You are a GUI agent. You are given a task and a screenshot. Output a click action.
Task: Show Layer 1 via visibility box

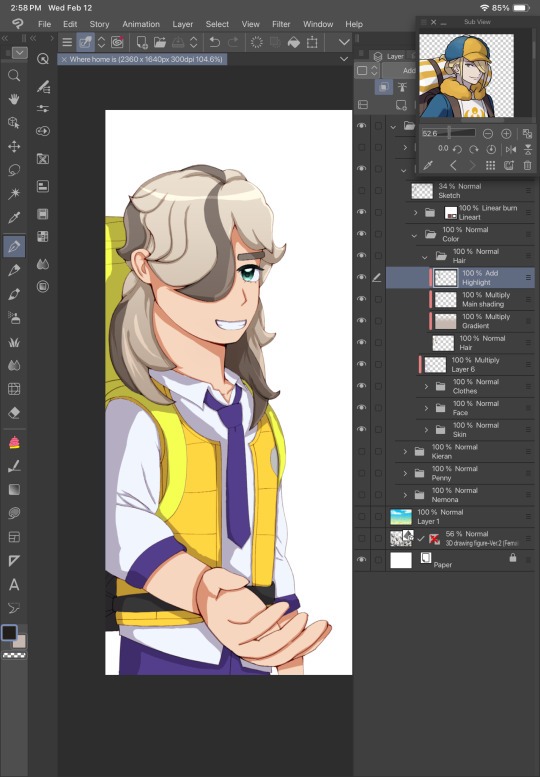click(362, 516)
